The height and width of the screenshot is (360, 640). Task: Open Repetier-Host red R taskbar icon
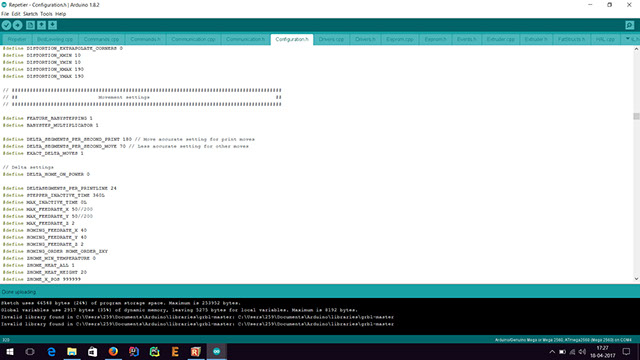[x=196, y=351]
